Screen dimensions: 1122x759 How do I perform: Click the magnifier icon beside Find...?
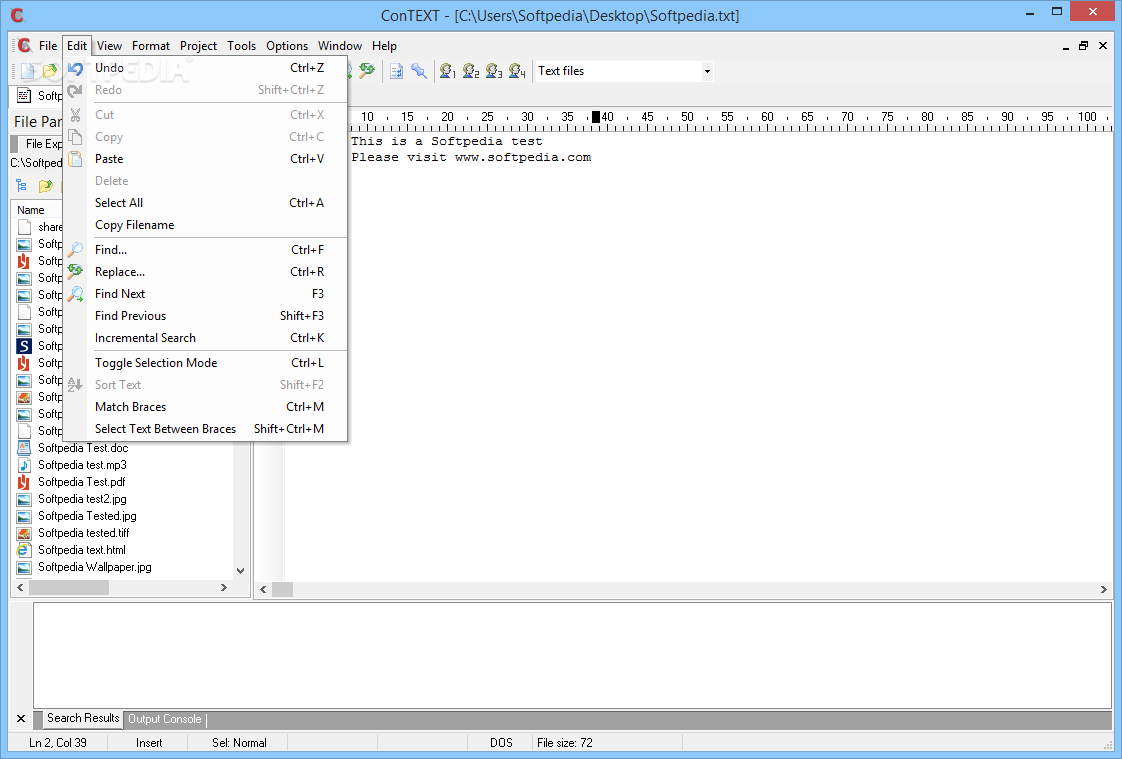75,250
